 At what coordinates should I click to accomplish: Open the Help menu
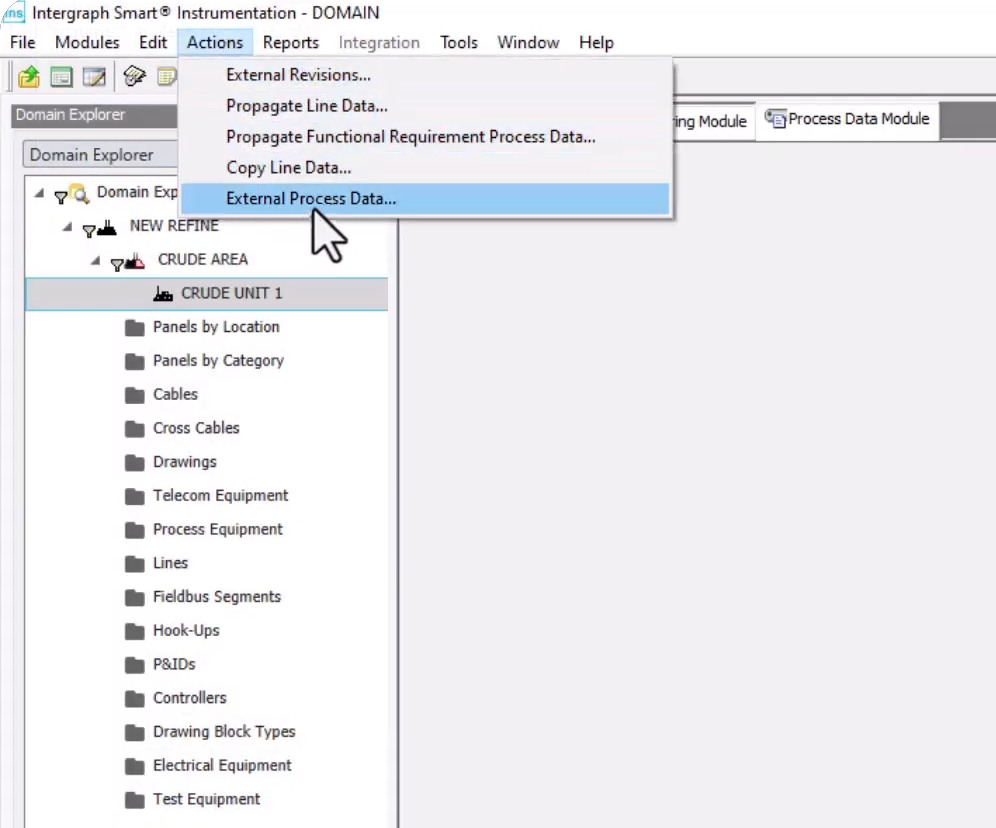coord(596,43)
